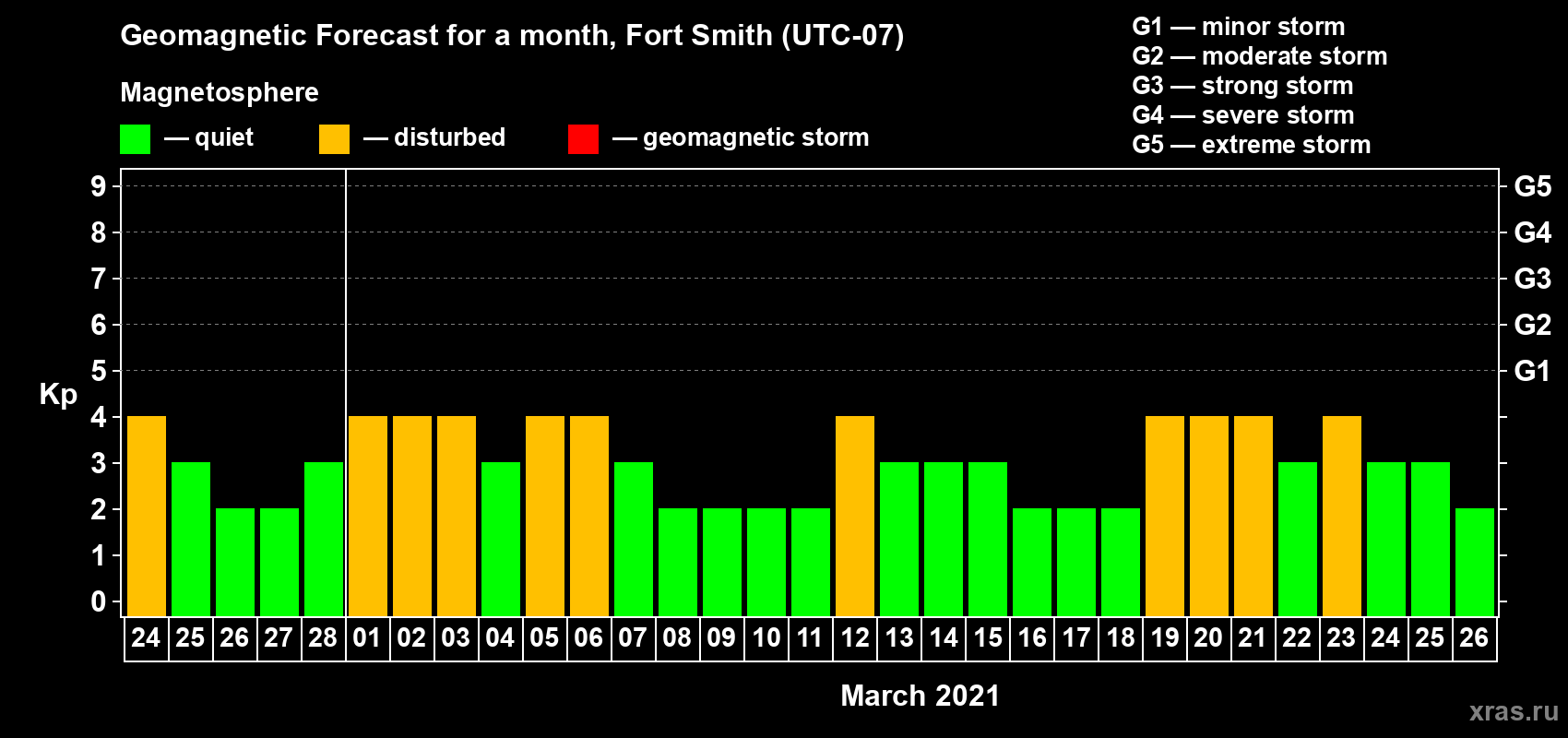Click the green bar for March 09
1568x738 pixels.
click(x=722, y=563)
